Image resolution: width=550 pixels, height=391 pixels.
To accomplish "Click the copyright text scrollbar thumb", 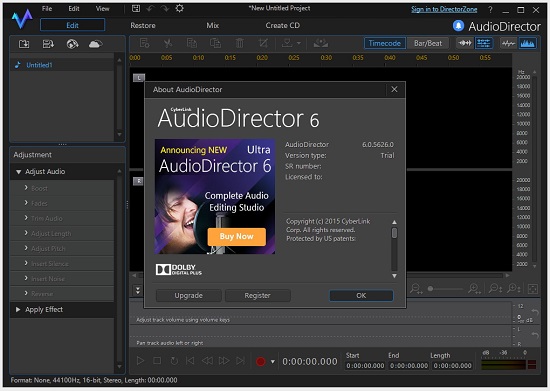I will pos(395,233).
